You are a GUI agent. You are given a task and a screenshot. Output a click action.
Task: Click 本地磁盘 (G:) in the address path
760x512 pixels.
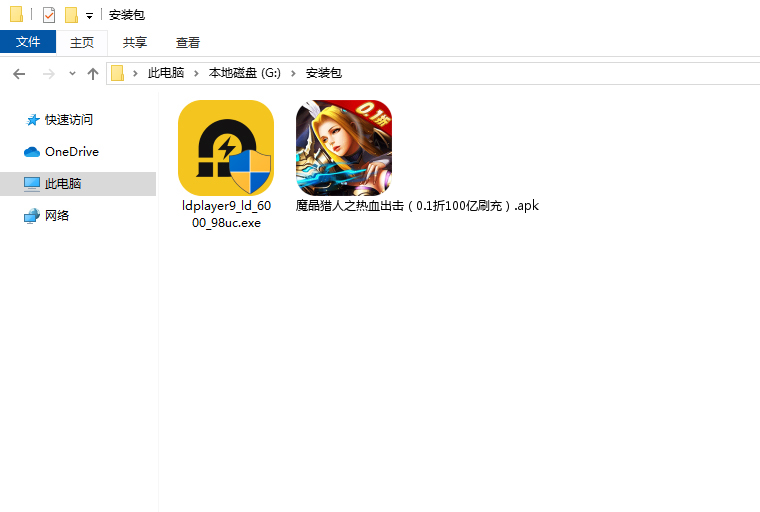coord(244,74)
